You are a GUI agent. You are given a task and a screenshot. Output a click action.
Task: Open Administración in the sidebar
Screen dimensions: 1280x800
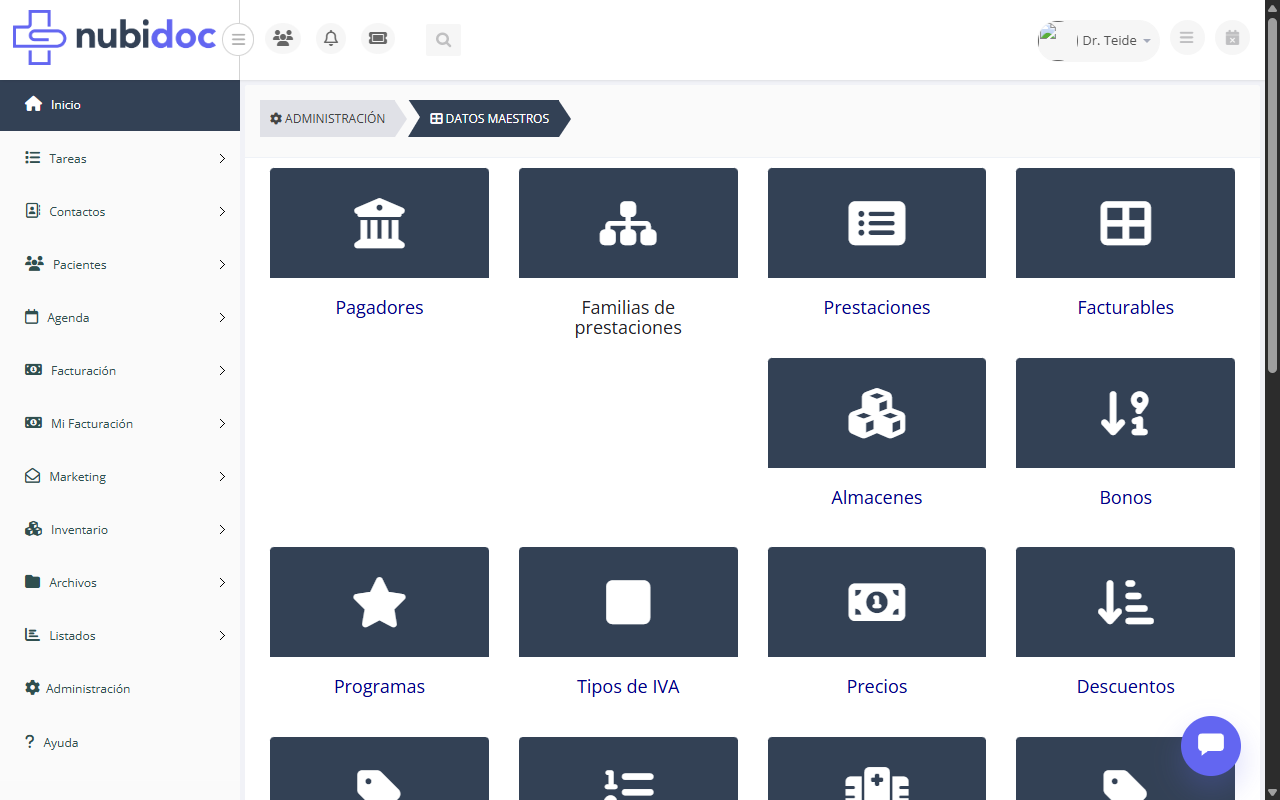pyautogui.click(x=120, y=688)
